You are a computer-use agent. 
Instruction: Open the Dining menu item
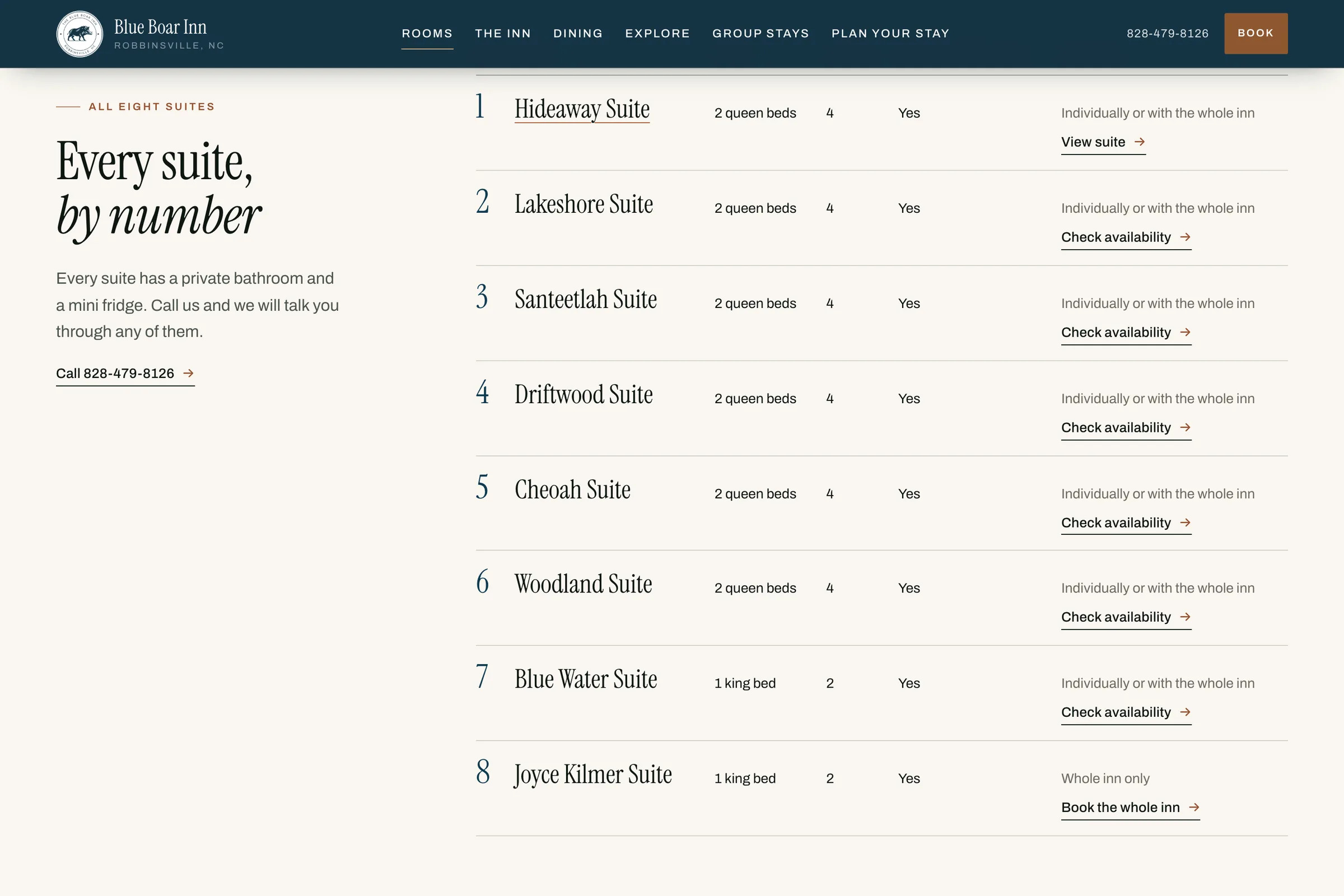click(x=578, y=34)
